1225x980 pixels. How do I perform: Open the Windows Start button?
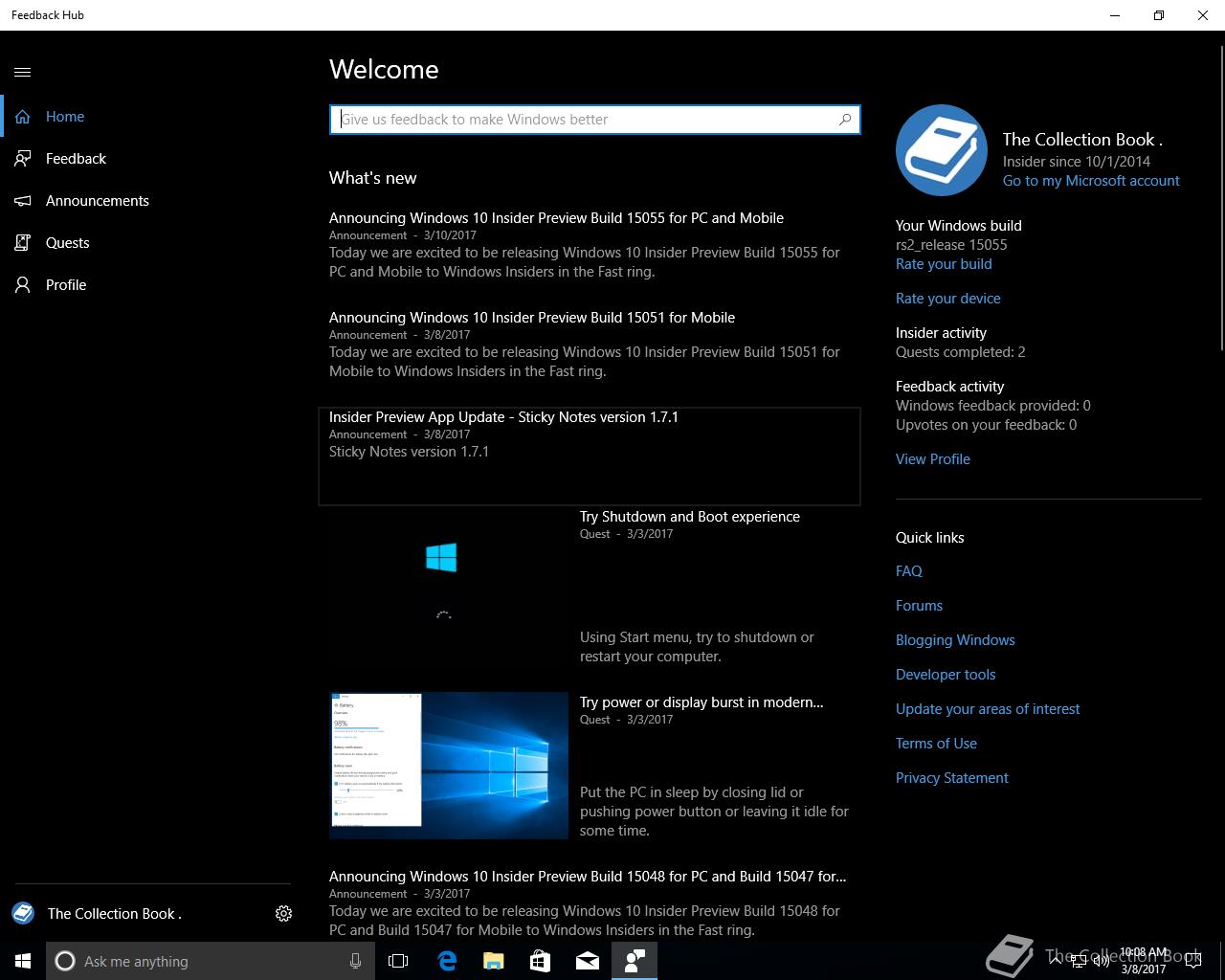click(23, 961)
